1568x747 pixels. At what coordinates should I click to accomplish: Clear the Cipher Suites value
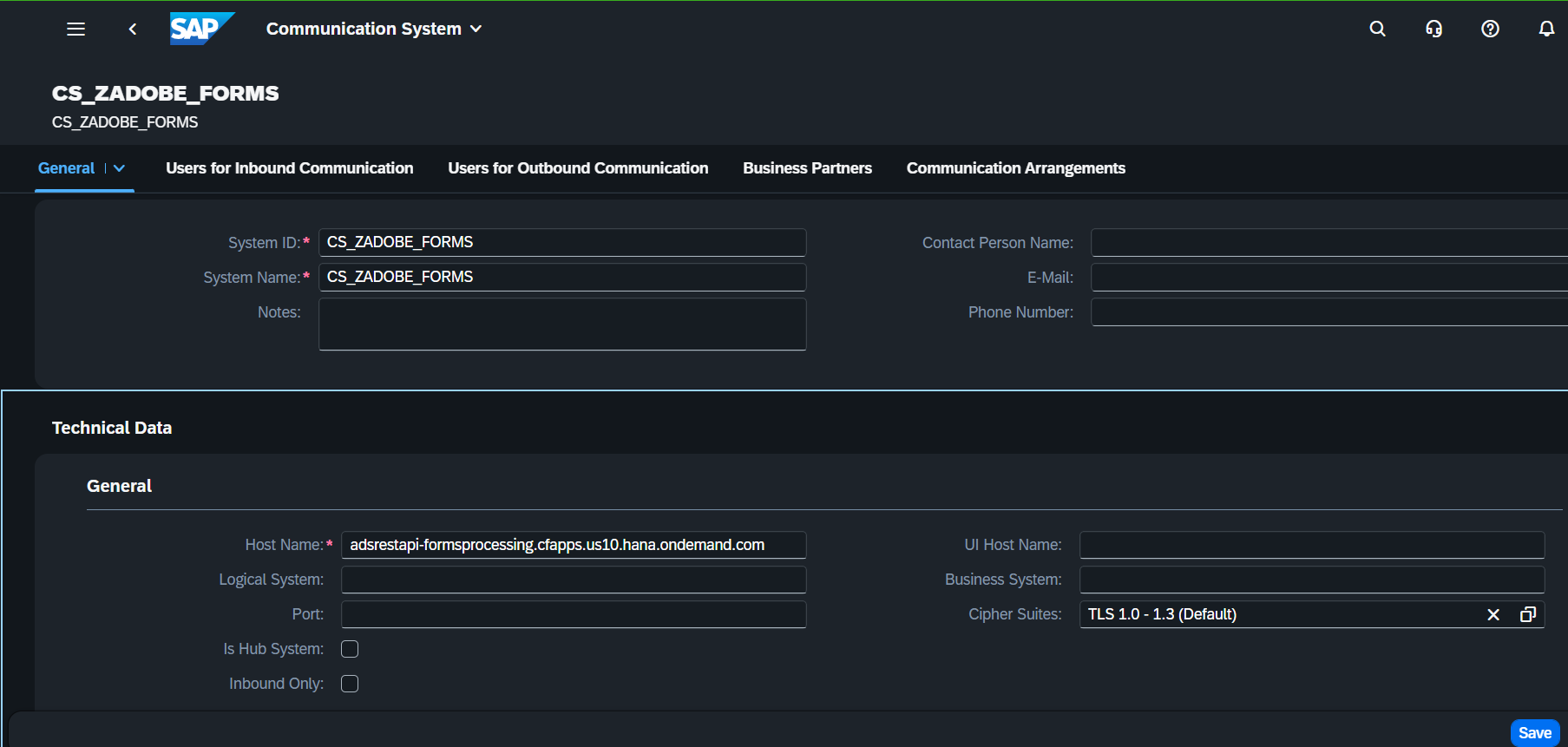(1493, 614)
